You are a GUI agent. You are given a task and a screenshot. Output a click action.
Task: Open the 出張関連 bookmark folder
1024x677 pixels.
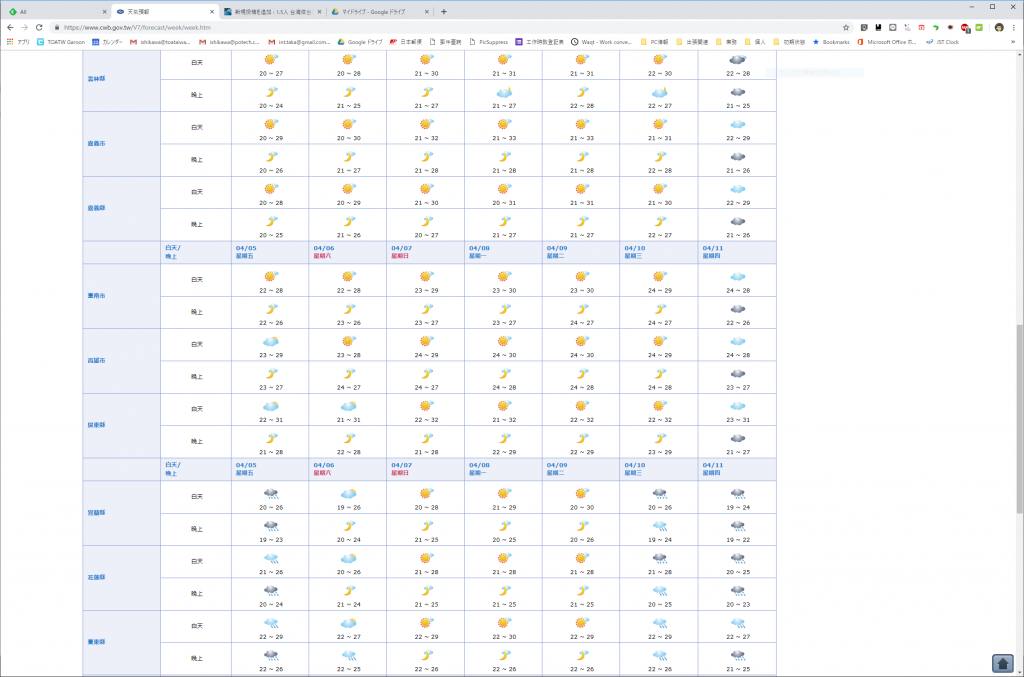click(692, 42)
